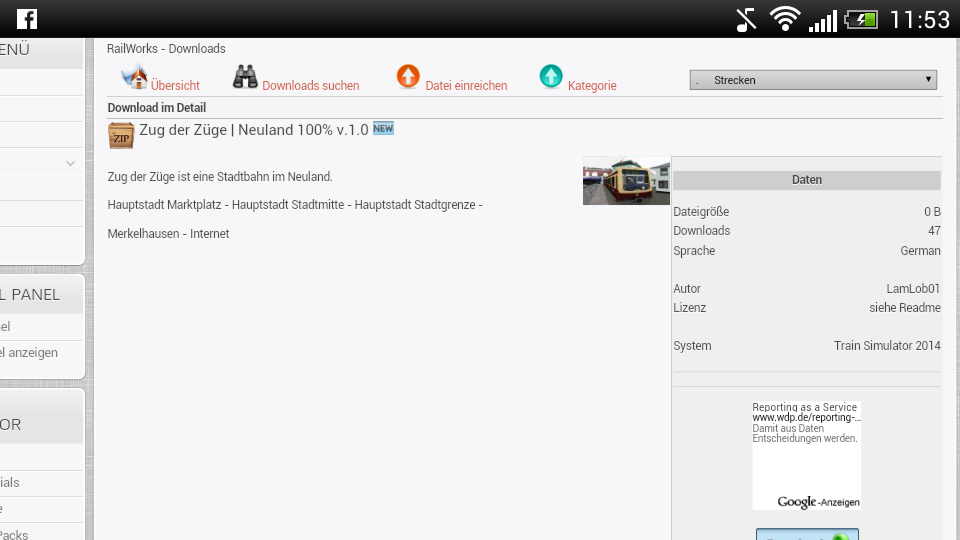Click the orange upload arrow icon
This screenshot has height=540, width=960.
tap(408, 77)
